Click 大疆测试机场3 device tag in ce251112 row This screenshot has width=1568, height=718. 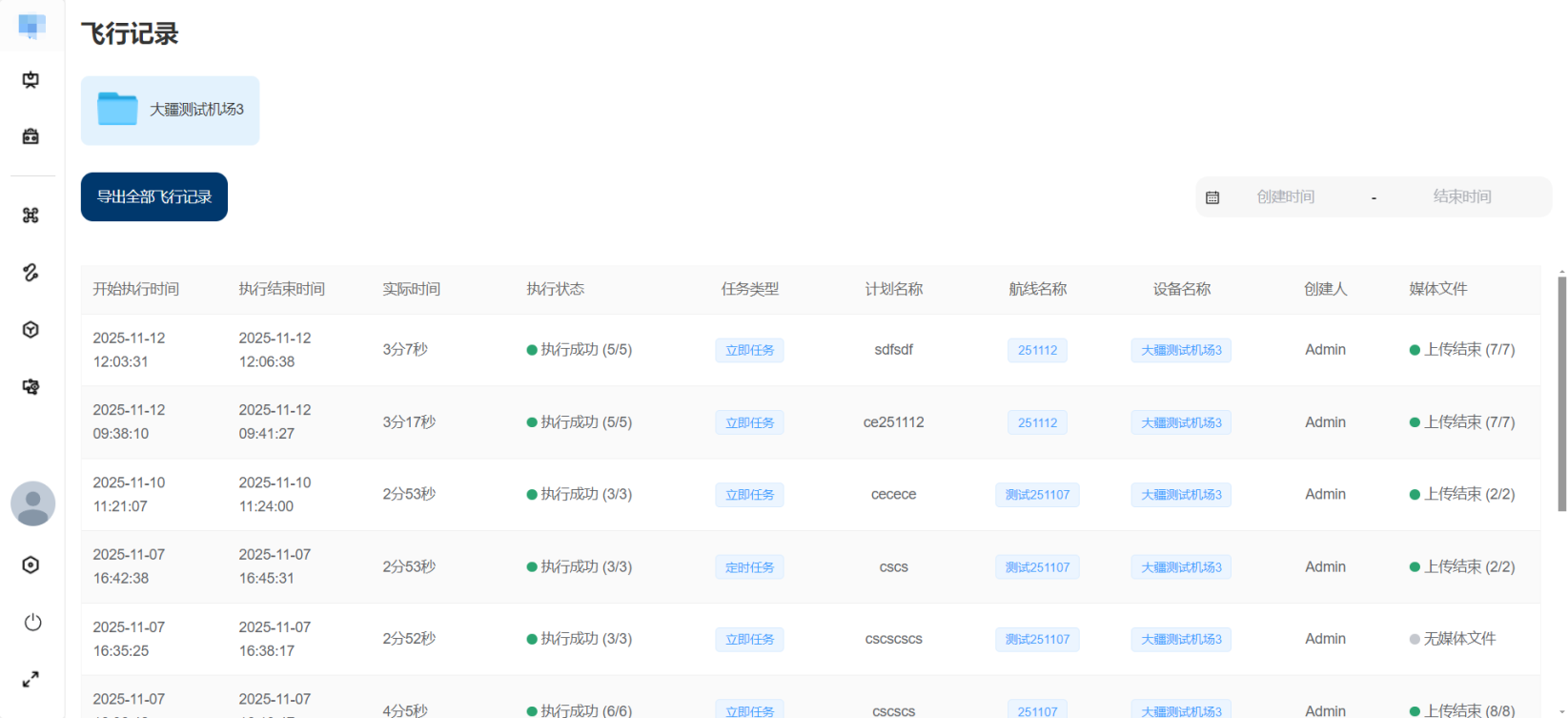pyautogui.click(x=1181, y=422)
